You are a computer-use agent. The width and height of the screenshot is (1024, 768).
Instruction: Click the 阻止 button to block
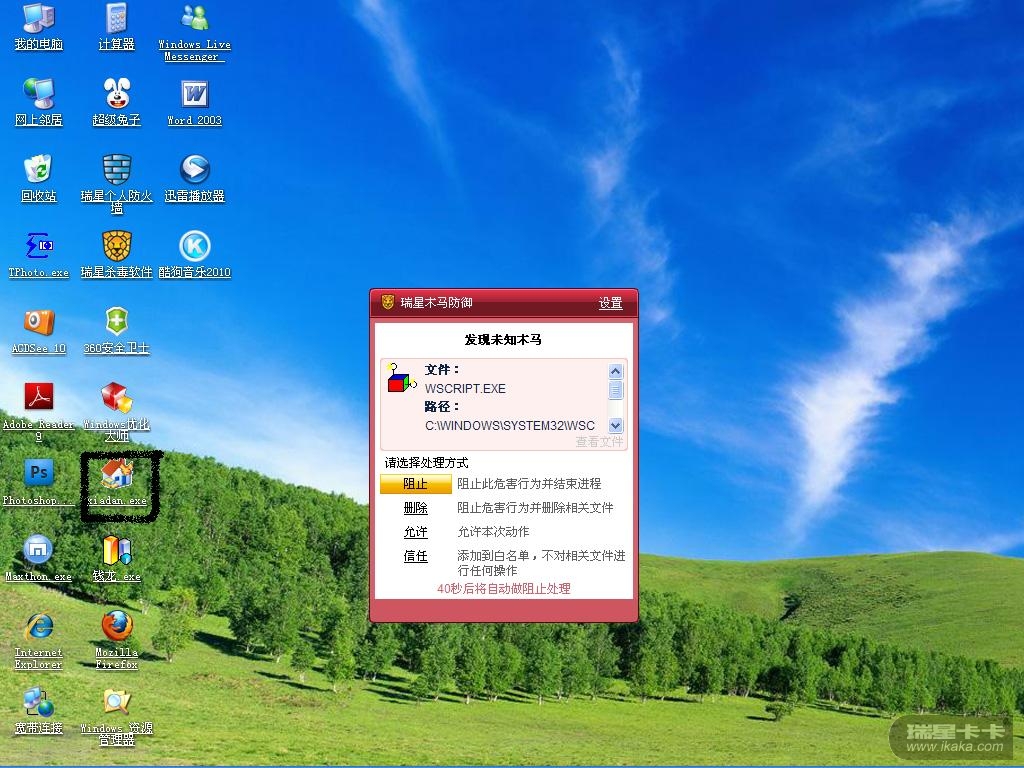[x=415, y=484]
